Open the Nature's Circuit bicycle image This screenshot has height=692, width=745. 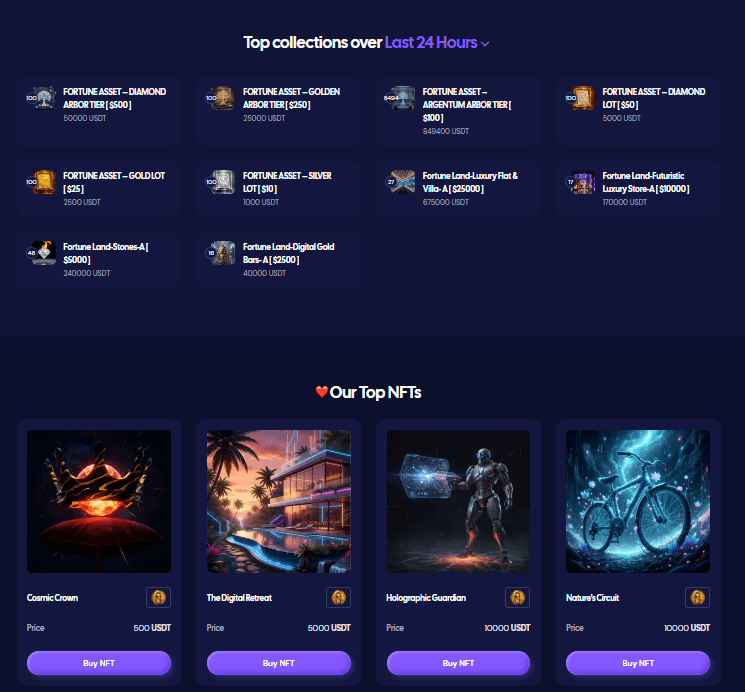[x=638, y=501]
